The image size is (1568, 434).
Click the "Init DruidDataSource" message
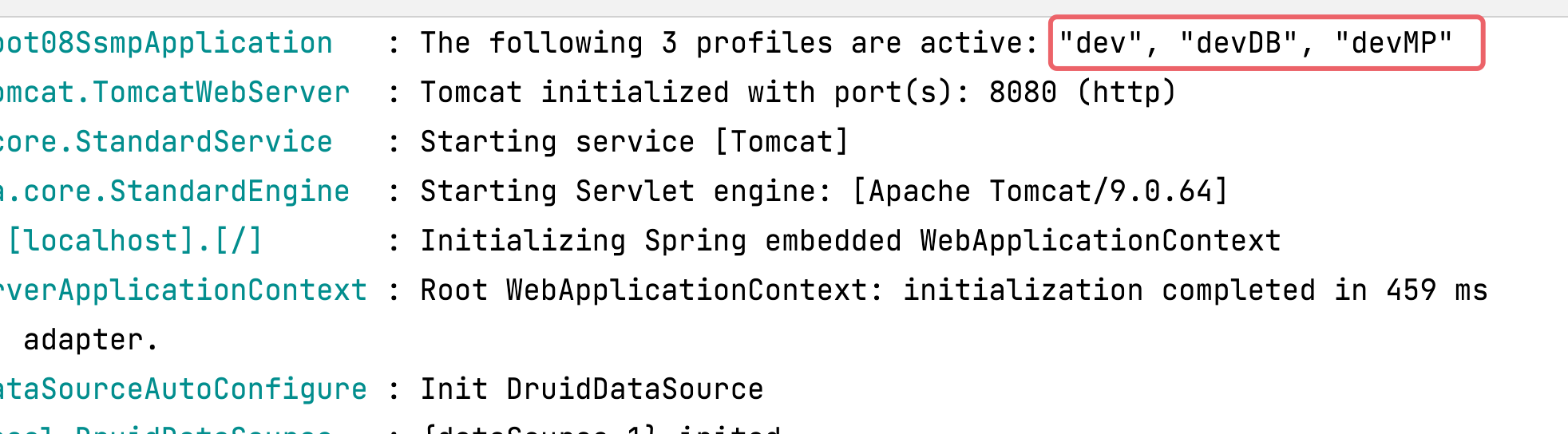(x=592, y=389)
